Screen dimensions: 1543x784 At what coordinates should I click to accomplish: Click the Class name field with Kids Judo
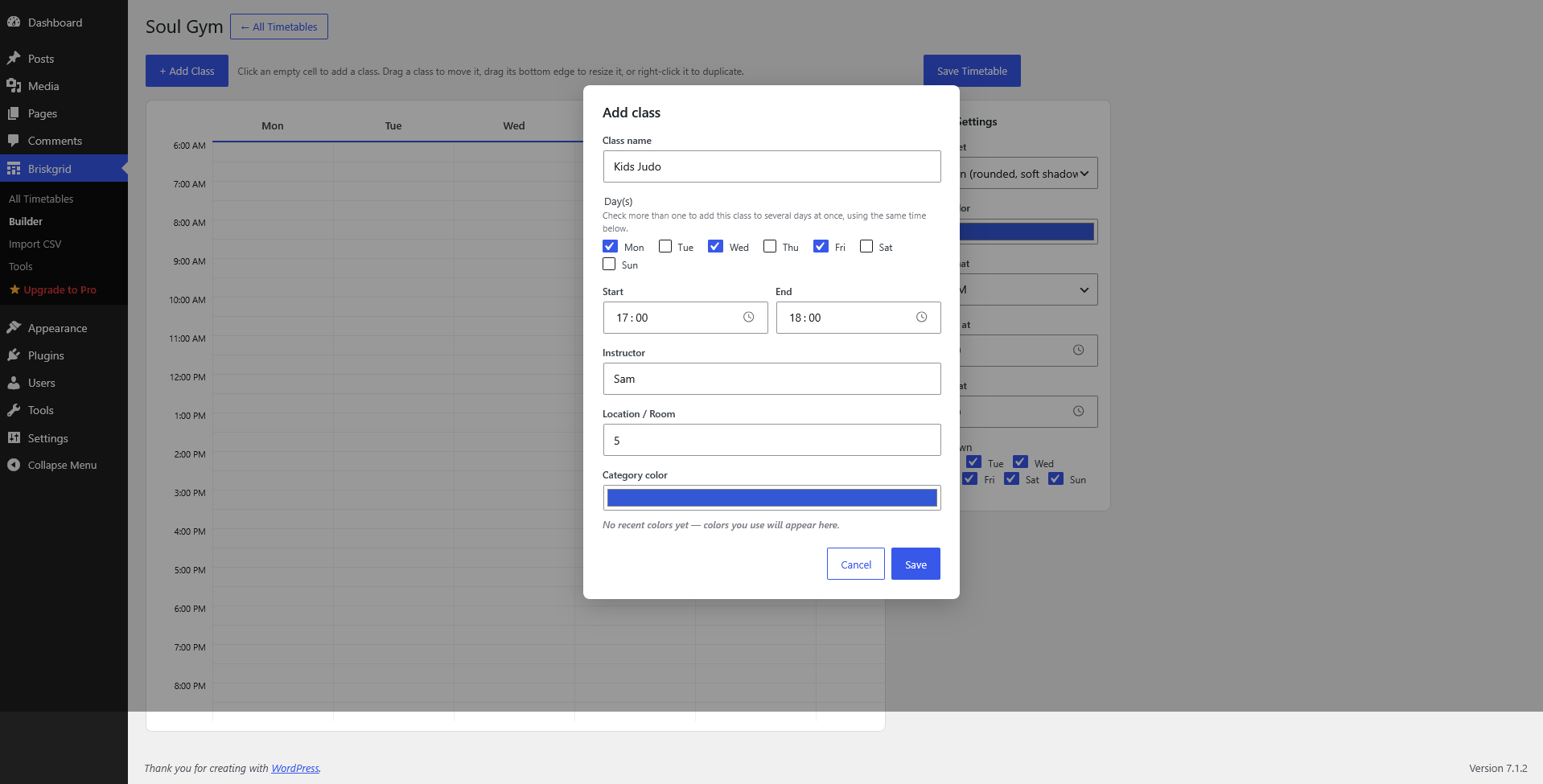click(x=772, y=166)
